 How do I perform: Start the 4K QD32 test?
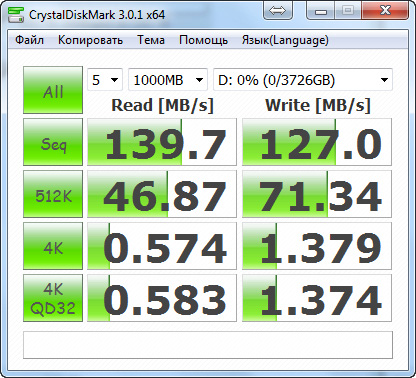coord(53,298)
